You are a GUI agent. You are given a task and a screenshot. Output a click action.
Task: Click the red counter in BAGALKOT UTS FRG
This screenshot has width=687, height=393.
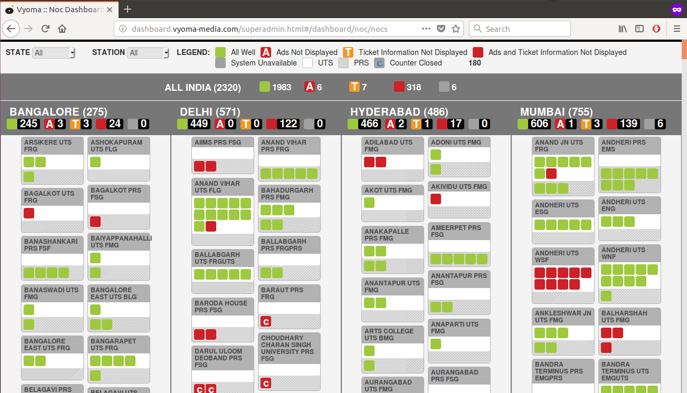[x=29, y=213]
